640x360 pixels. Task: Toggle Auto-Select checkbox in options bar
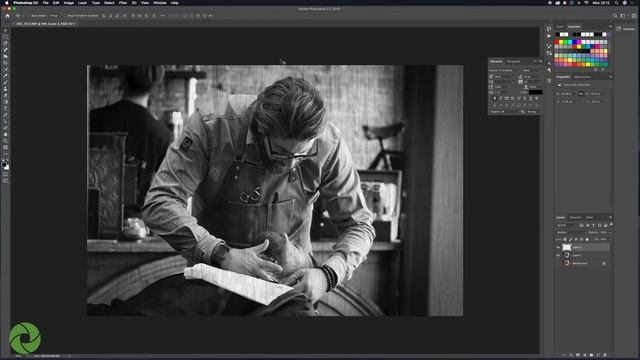coord(30,16)
